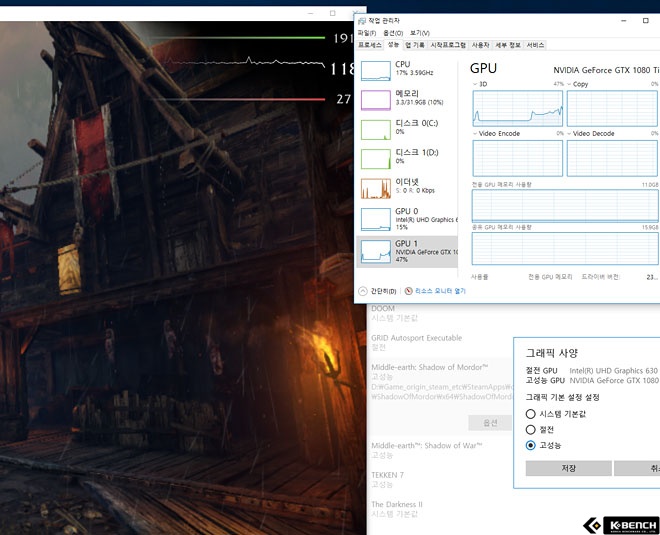Select the 절전 radio option
This screenshot has height=535, width=660.
[530, 429]
